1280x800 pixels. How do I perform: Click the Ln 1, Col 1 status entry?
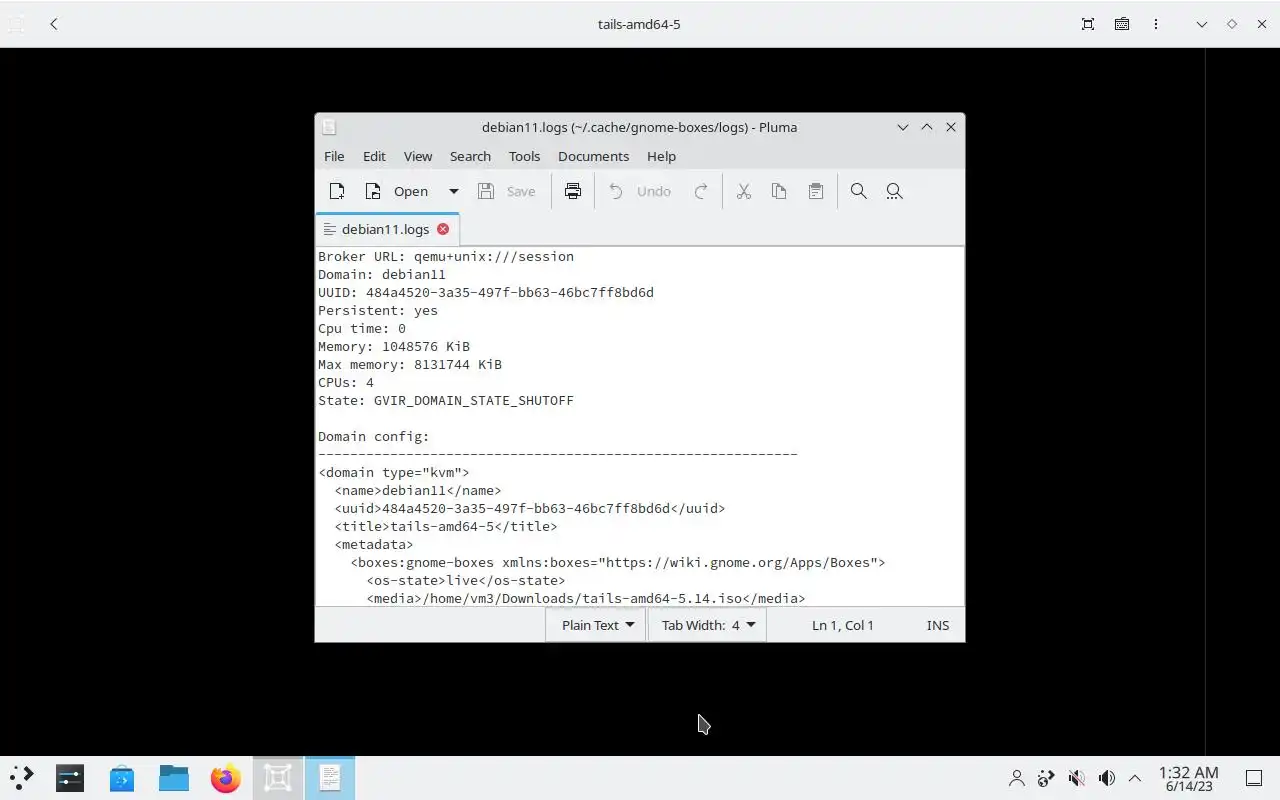tap(843, 625)
